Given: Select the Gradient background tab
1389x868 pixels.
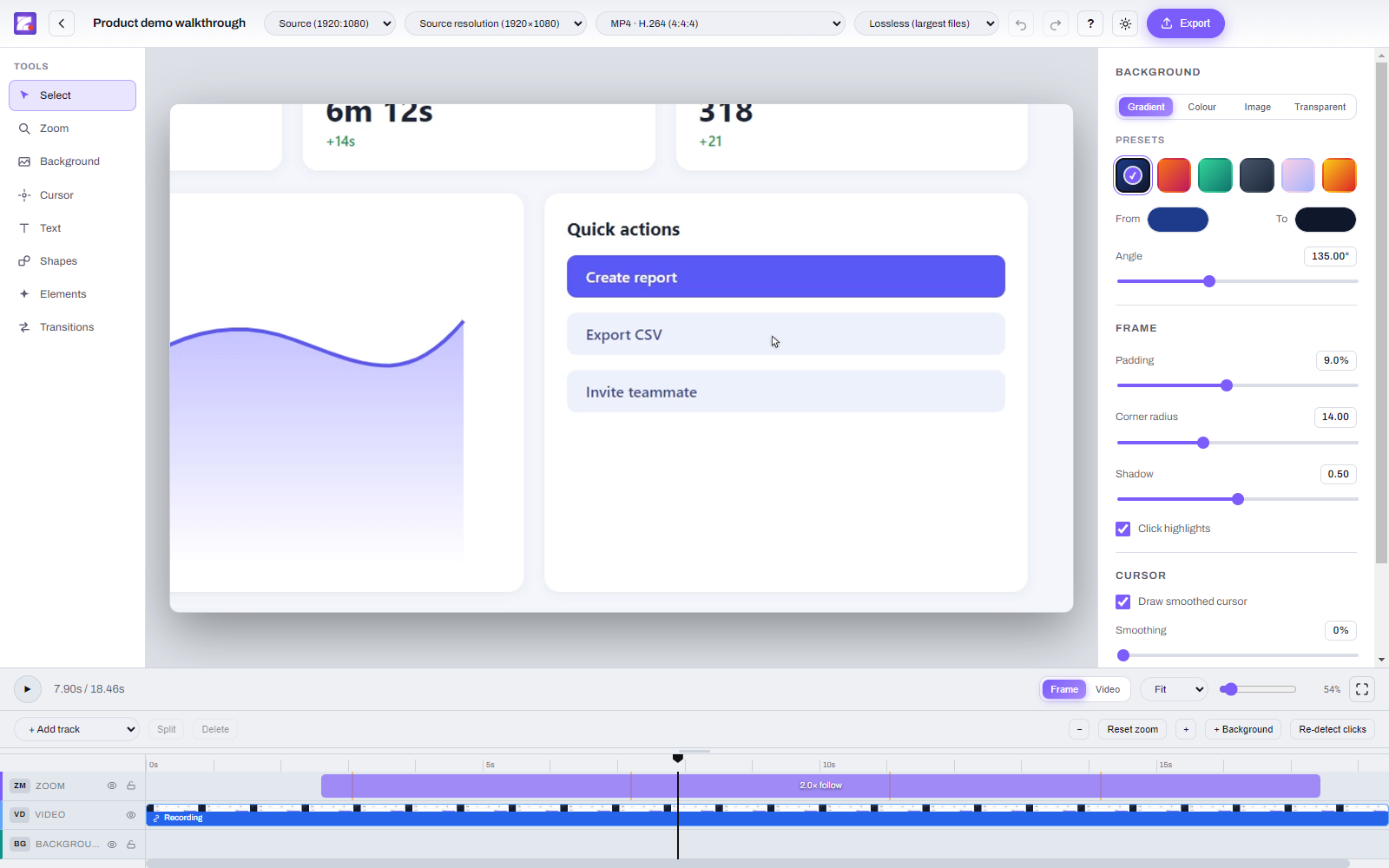Looking at the screenshot, I should point(1146,107).
